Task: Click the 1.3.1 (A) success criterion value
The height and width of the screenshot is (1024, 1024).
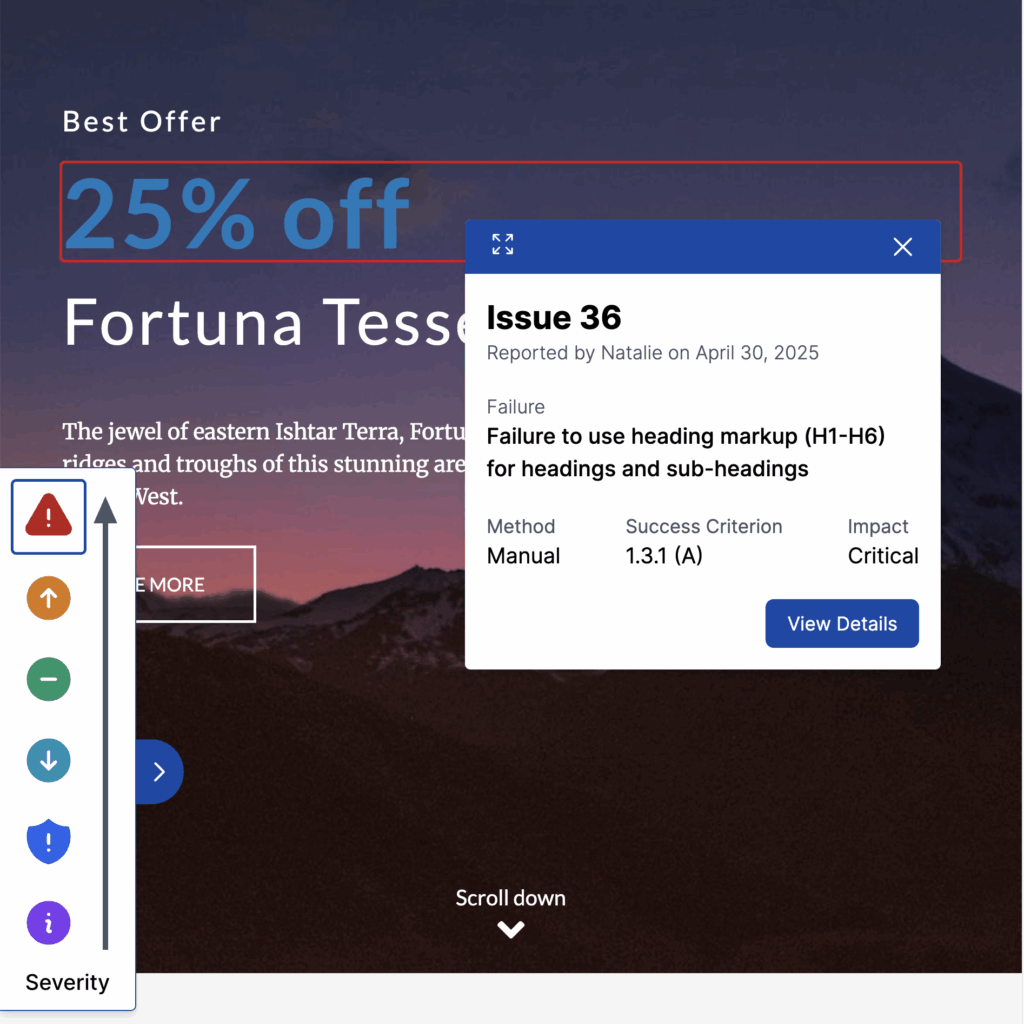Action: coord(664,556)
